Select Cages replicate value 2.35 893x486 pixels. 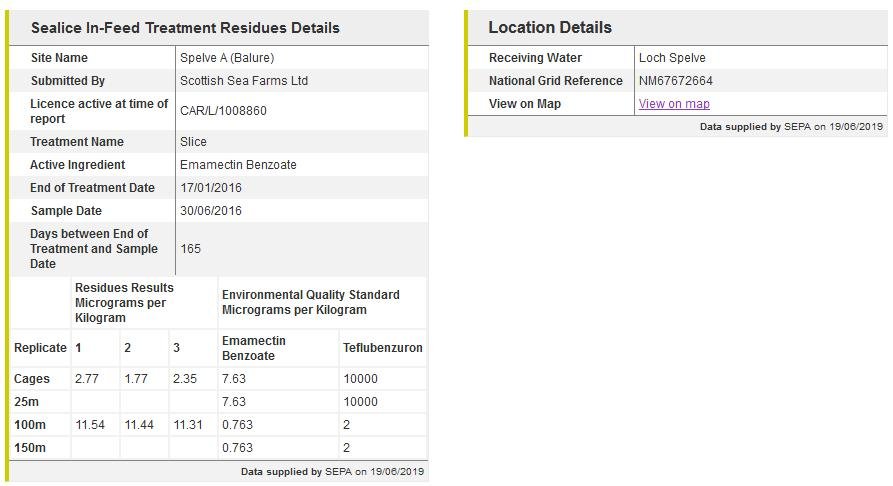(x=185, y=379)
